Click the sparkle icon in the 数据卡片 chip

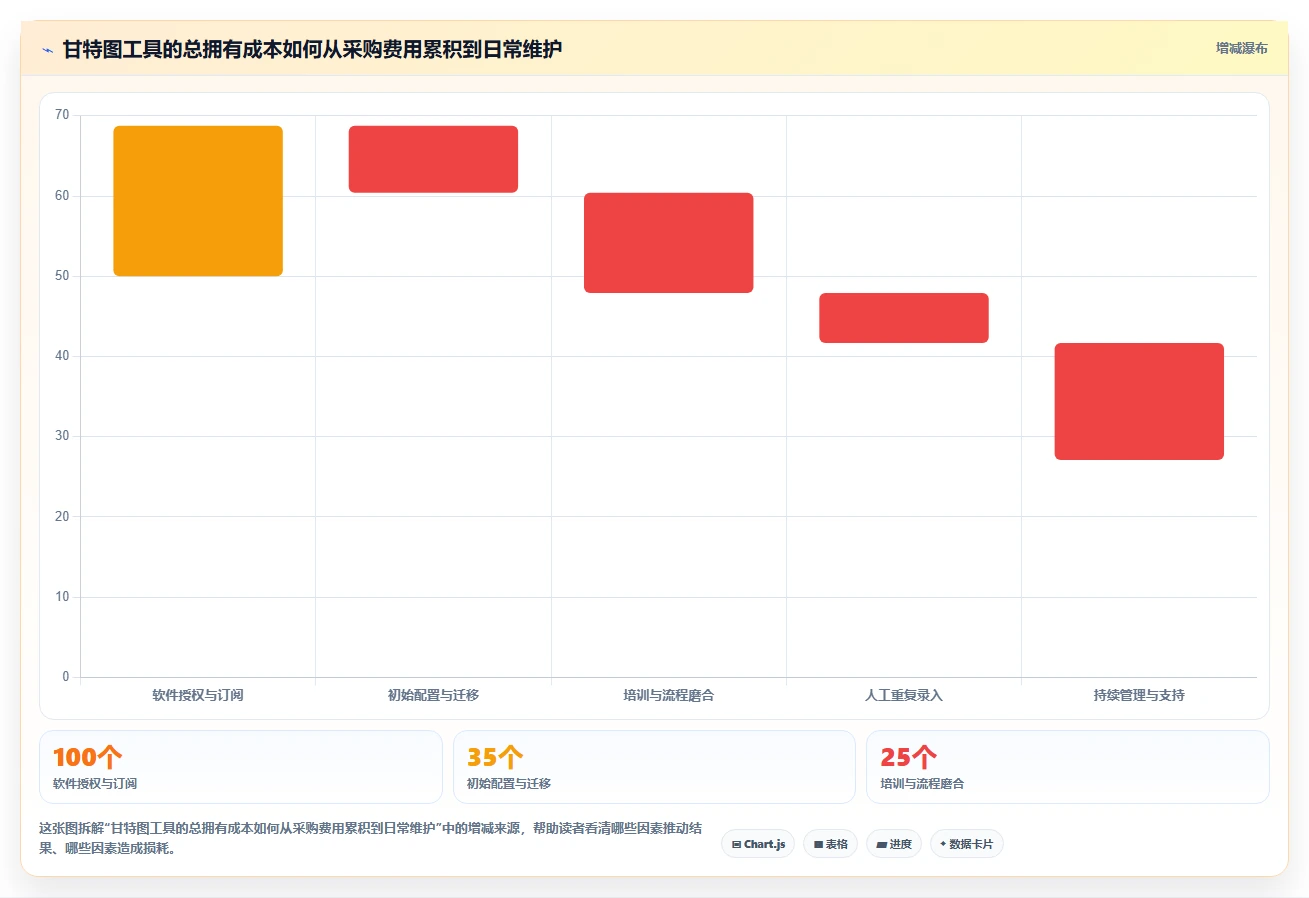point(943,844)
